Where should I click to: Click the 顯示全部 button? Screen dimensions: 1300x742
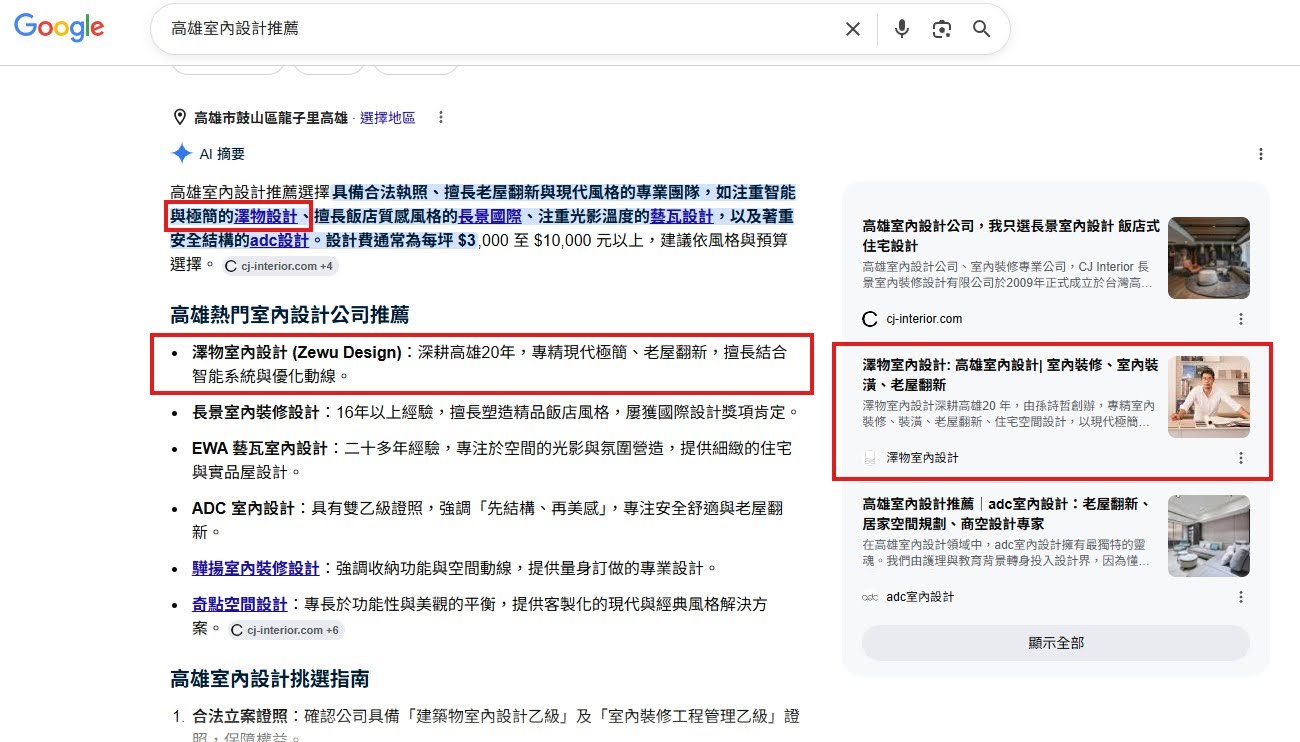tap(1056, 643)
